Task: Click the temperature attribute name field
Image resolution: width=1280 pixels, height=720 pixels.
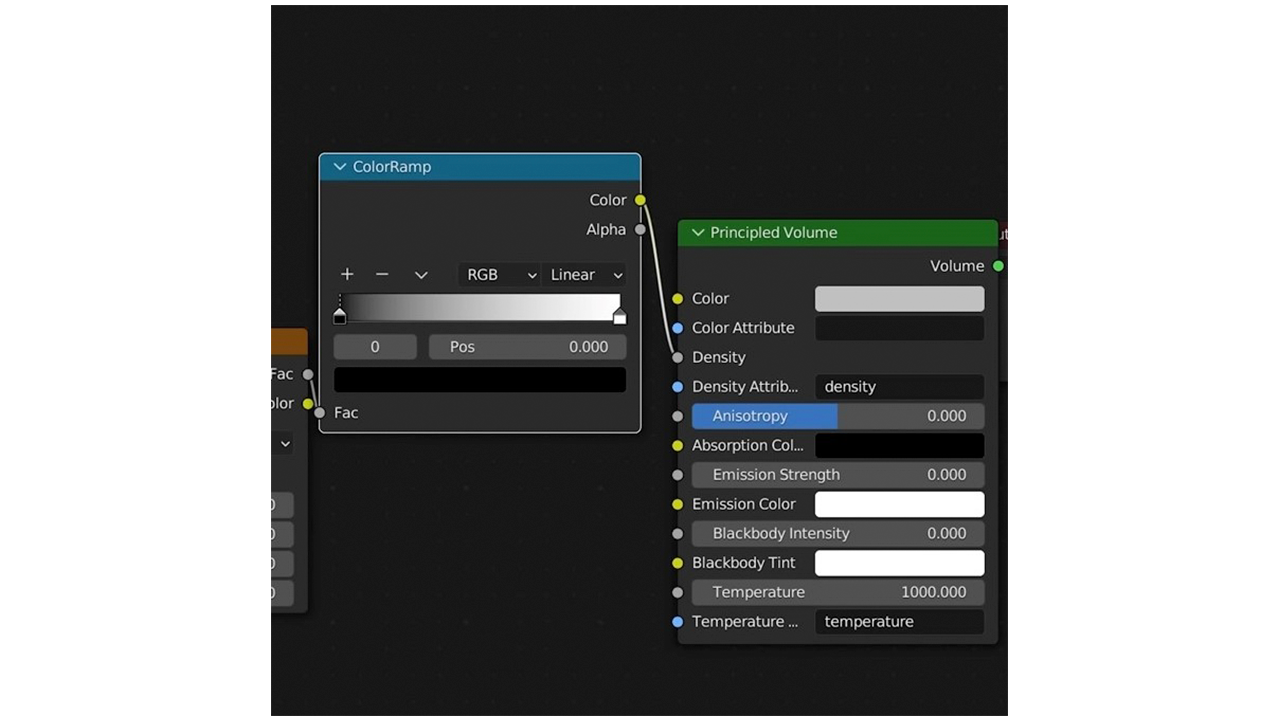Action: click(x=900, y=622)
